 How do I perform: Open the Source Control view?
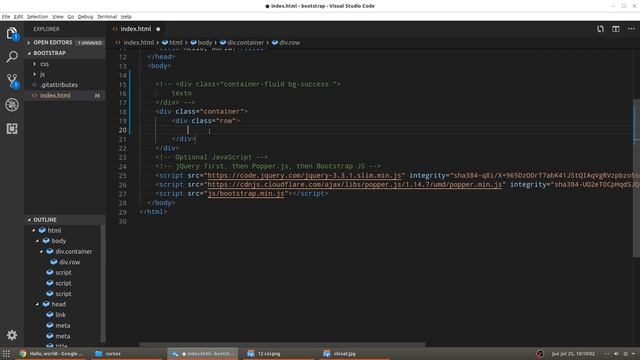tap(12, 80)
